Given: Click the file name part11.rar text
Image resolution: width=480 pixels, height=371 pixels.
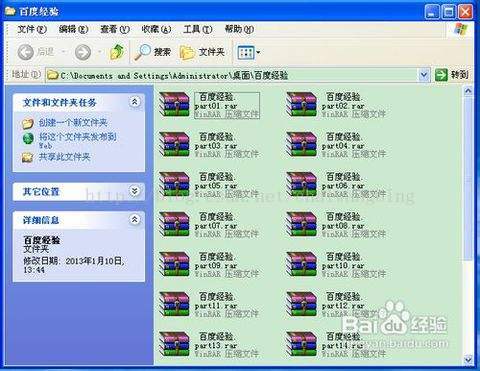Looking at the screenshot, I should 216,306.
